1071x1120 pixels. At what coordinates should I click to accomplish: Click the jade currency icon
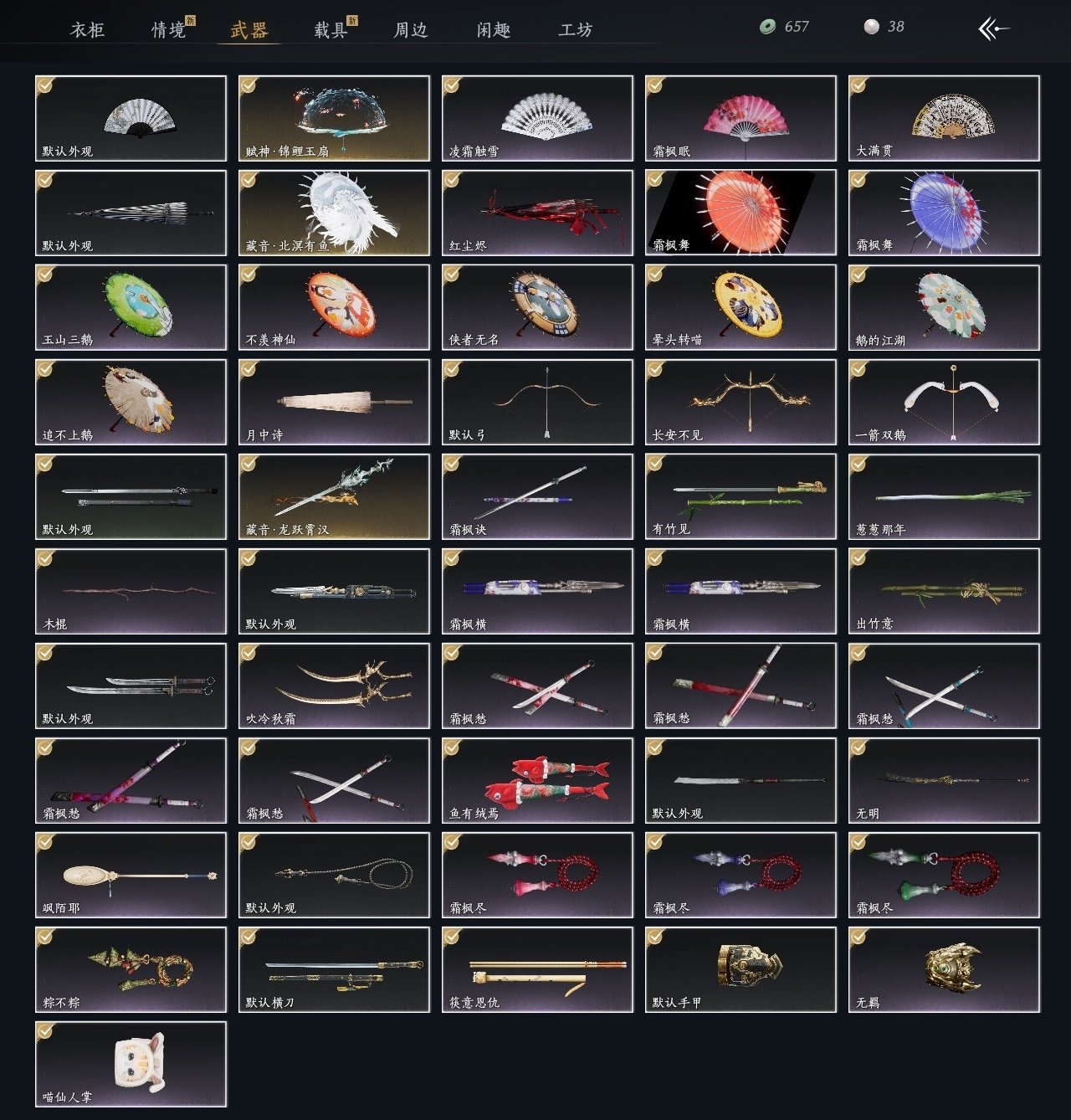click(x=767, y=27)
